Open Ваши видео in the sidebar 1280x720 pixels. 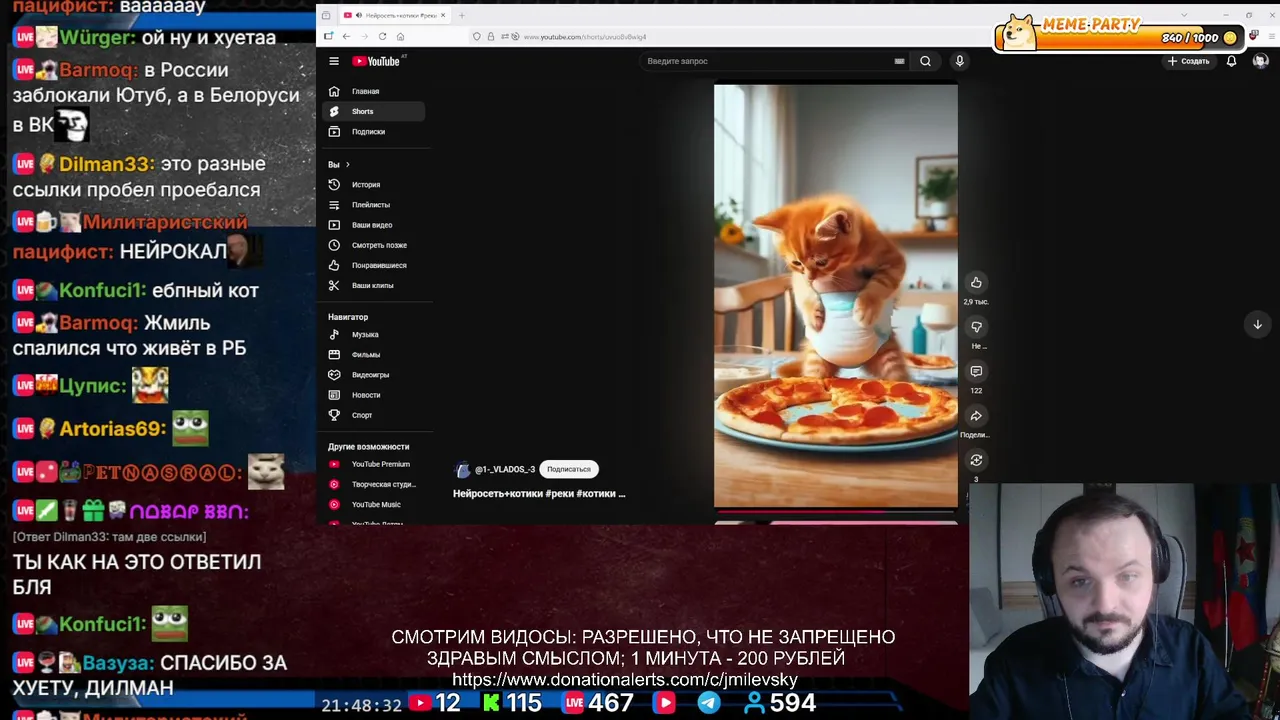click(x=374, y=225)
